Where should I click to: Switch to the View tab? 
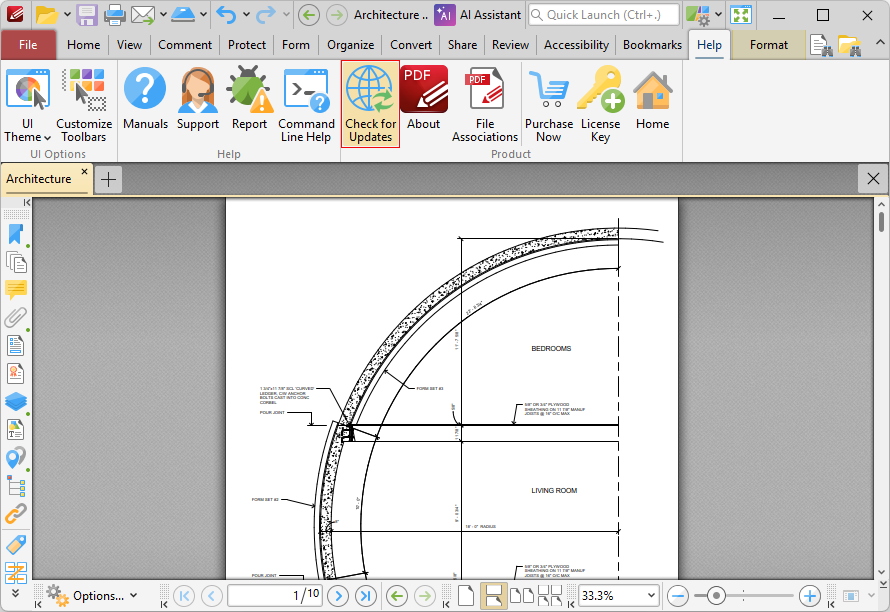pyautogui.click(x=129, y=45)
